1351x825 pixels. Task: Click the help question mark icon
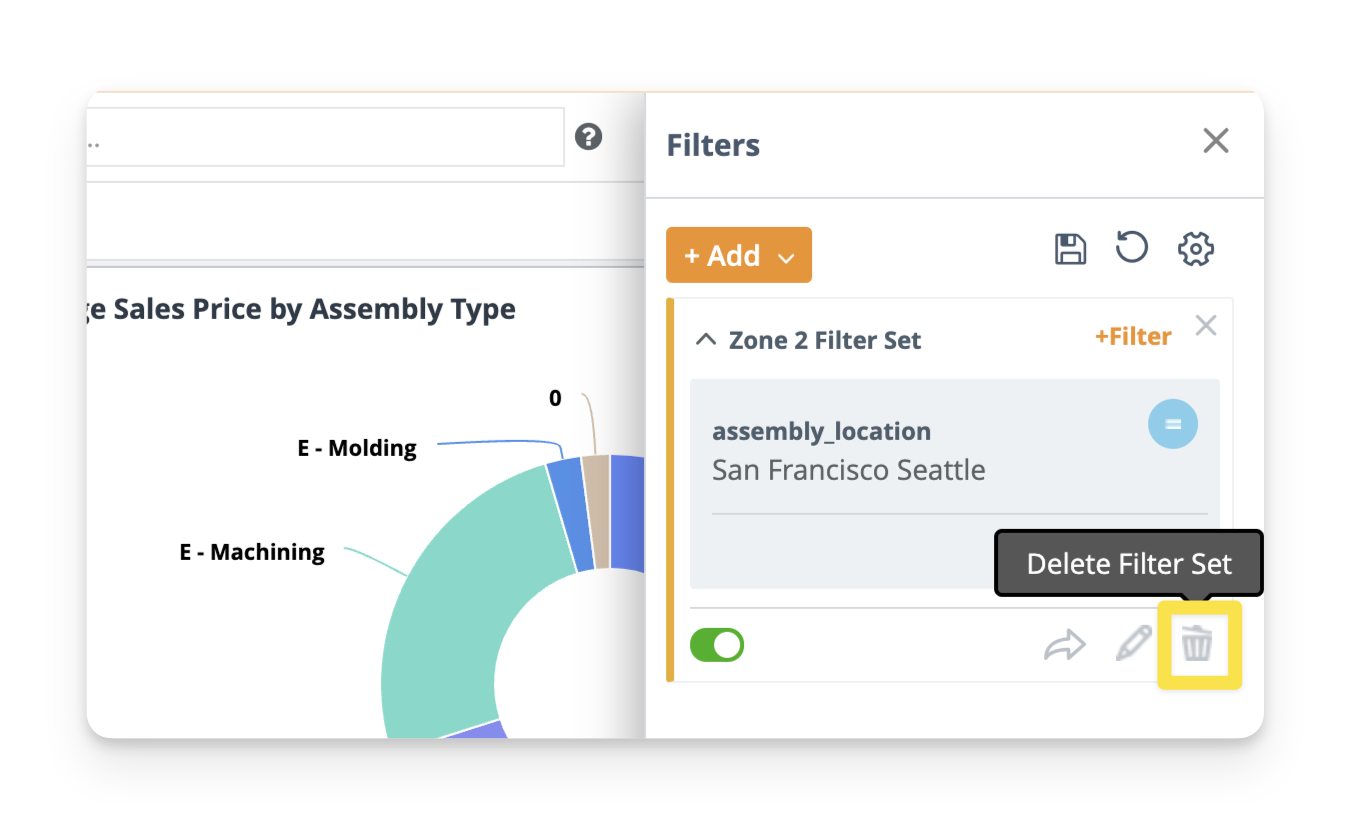(589, 137)
